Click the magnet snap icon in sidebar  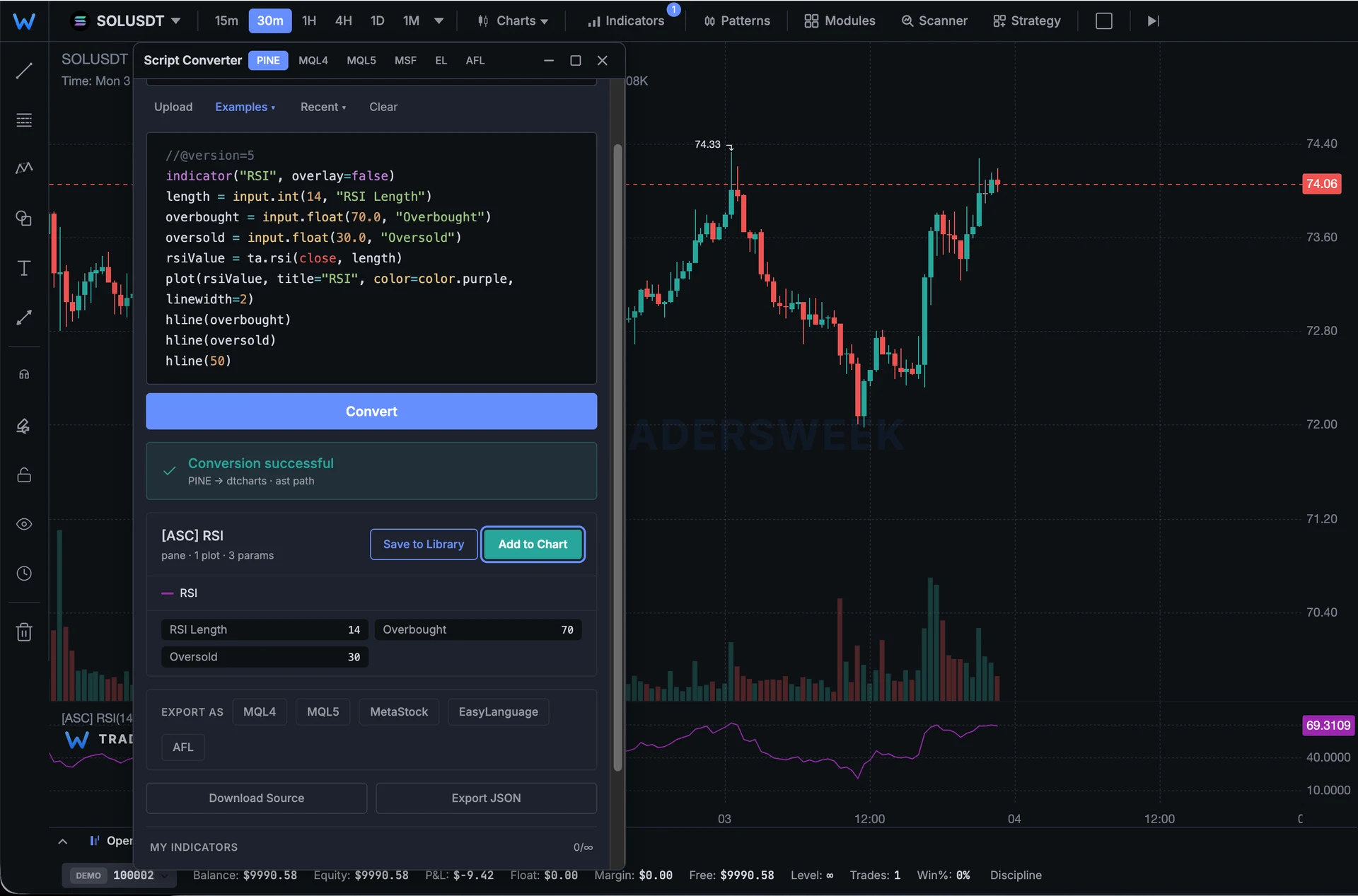point(24,375)
